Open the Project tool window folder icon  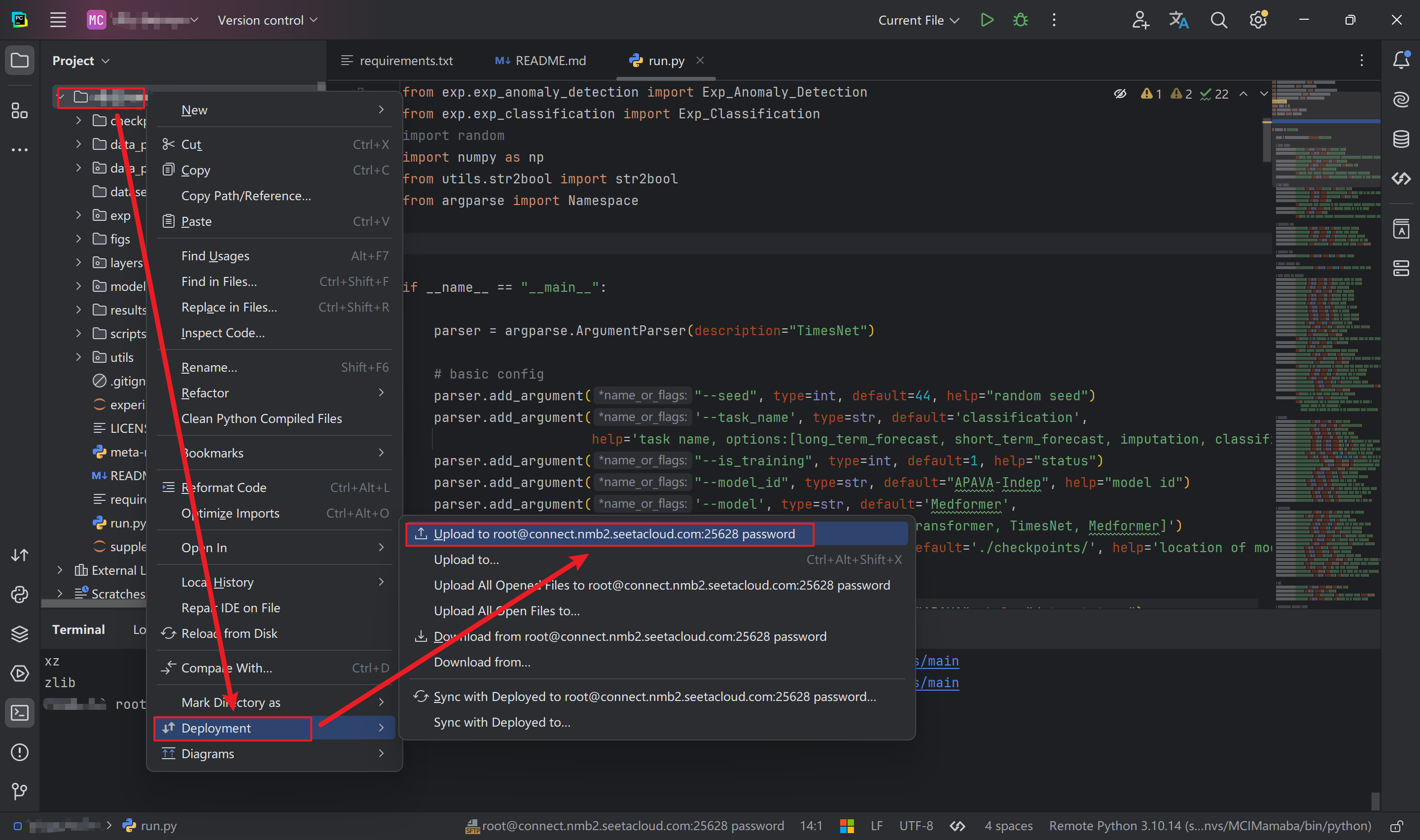point(20,60)
